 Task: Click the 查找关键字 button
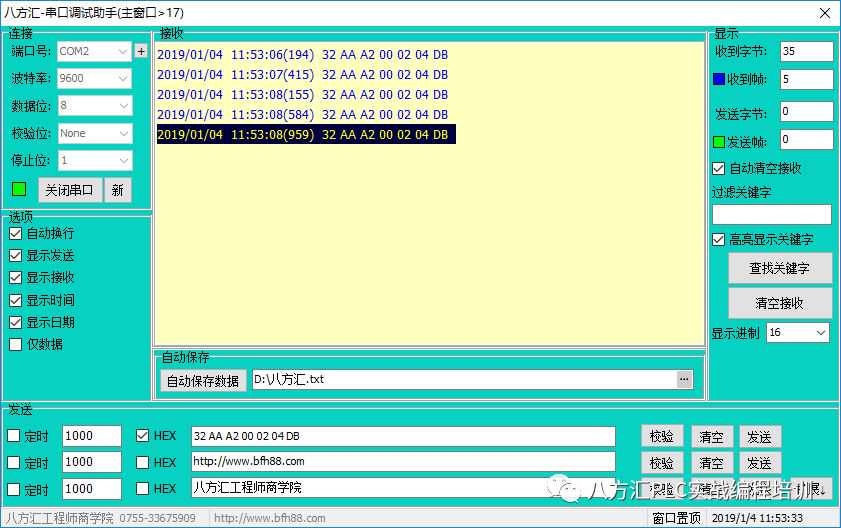pos(777,268)
